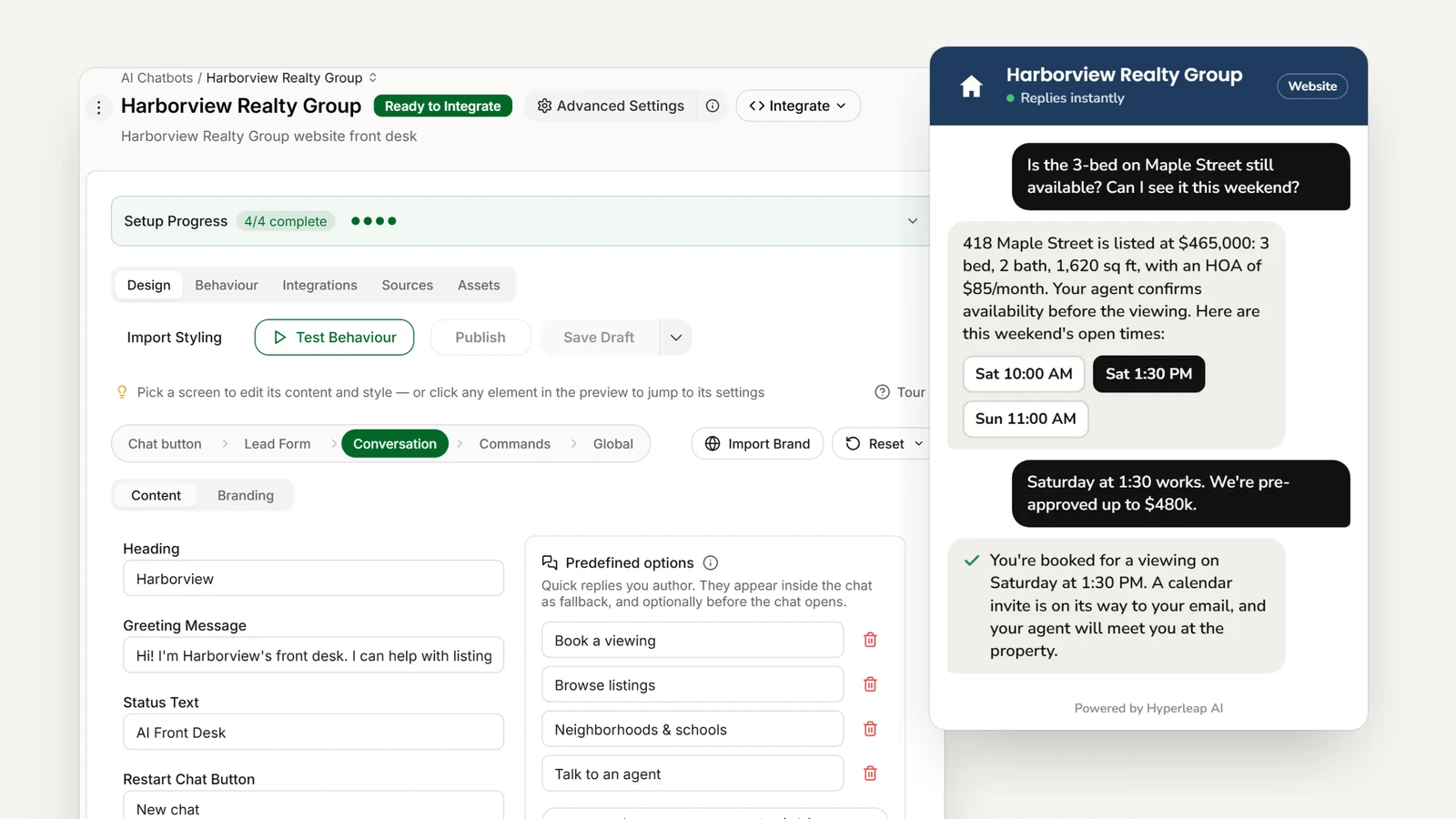Click the Replies instantly status text
This screenshot has width=1456, height=819.
tap(1072, 98)
